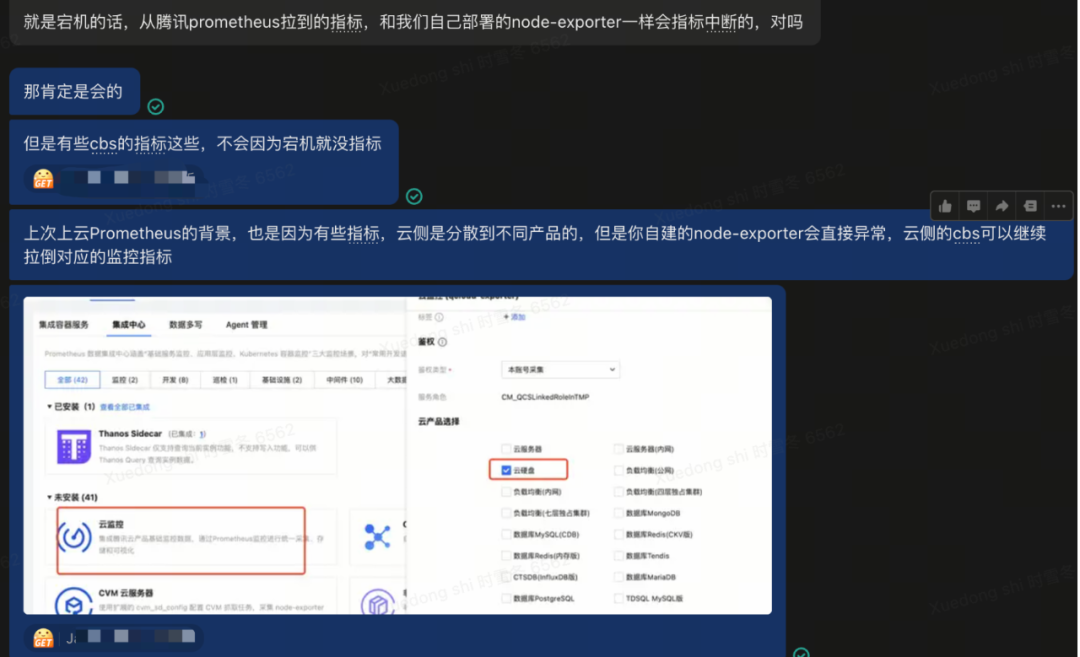
Task: Select the 中间件 (10) filter tab
Action: tap(344, 379)
